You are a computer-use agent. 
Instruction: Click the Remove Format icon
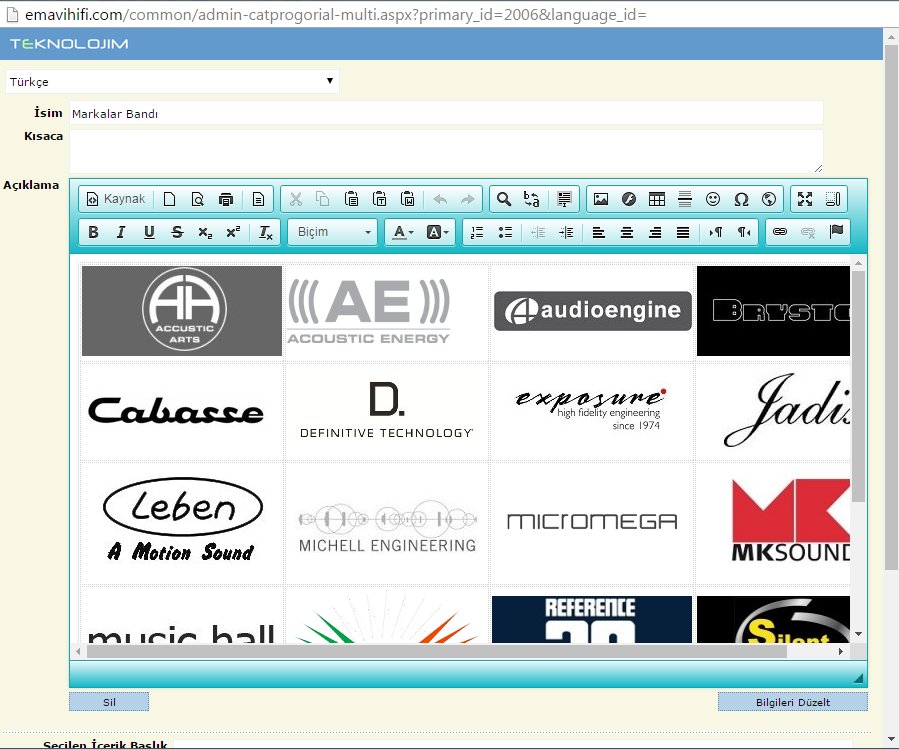coord(265,232)
